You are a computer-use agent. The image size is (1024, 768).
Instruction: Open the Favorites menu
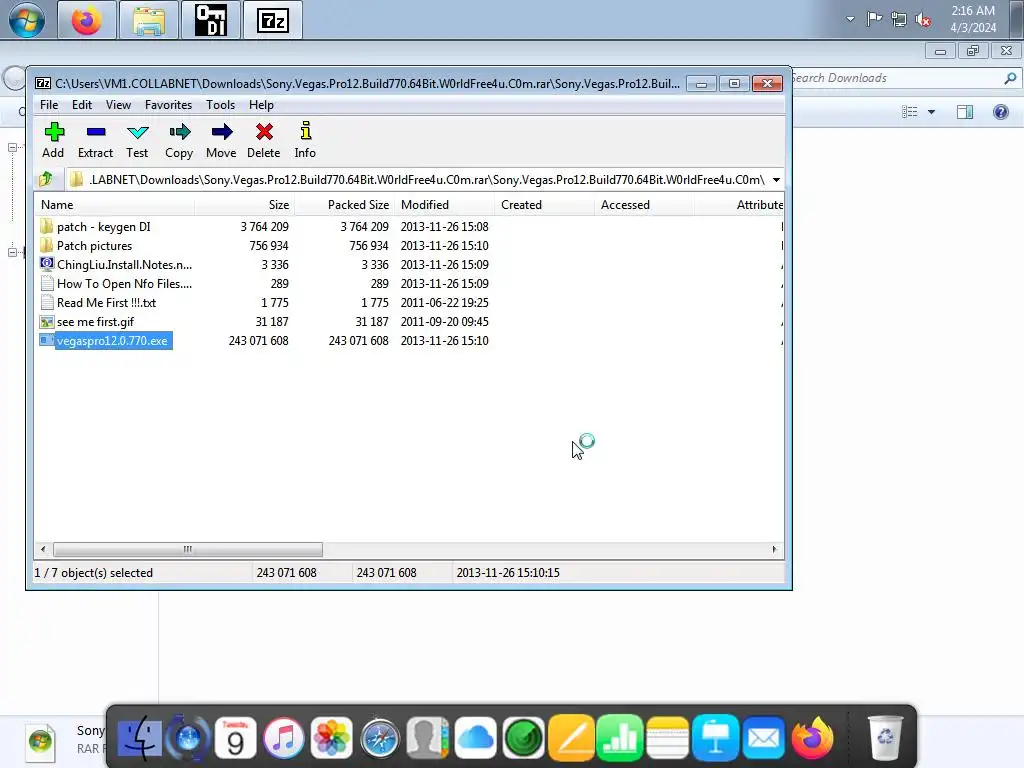168,104
